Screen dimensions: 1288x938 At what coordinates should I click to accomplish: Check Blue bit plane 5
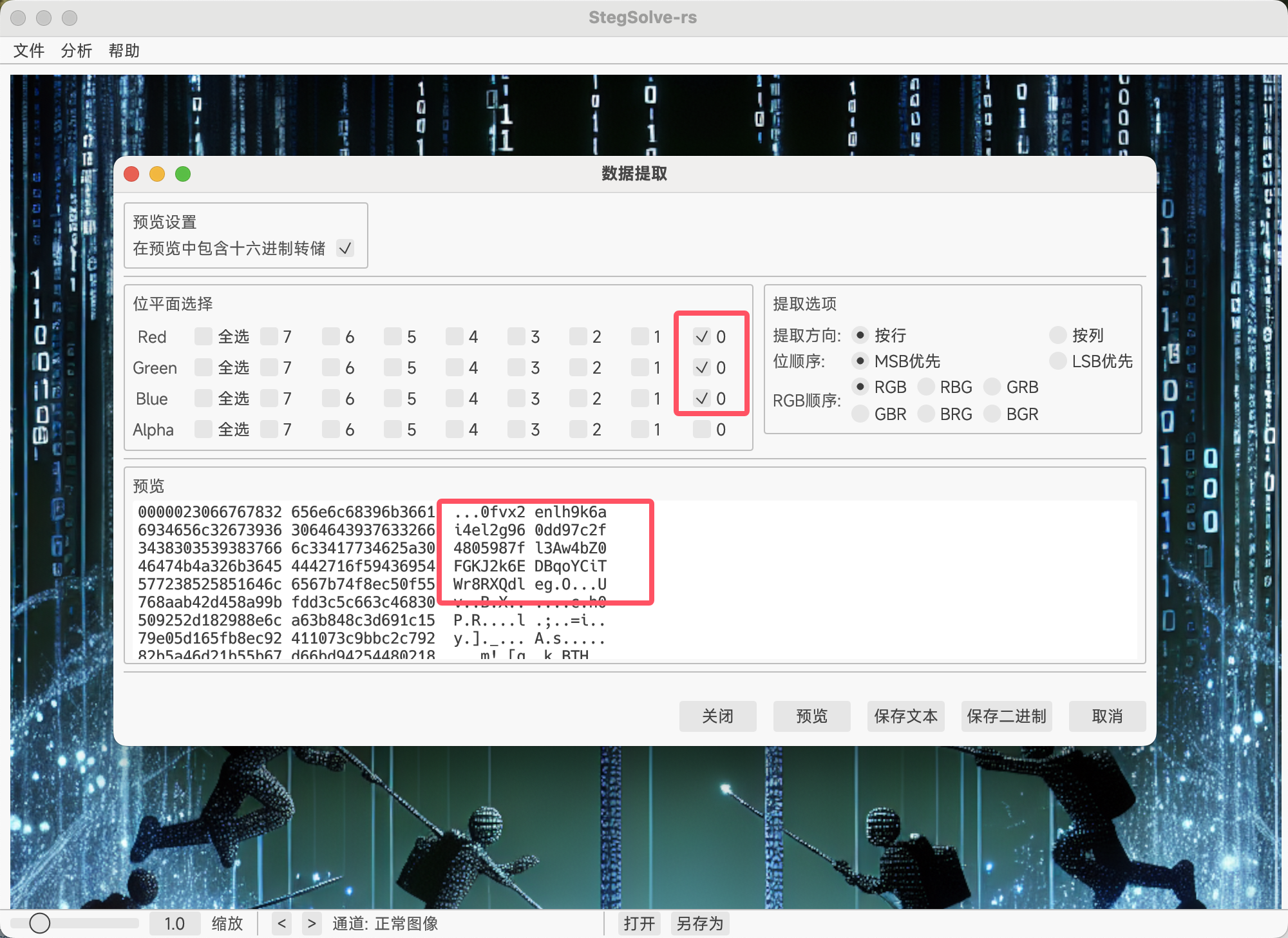(393, 398)
